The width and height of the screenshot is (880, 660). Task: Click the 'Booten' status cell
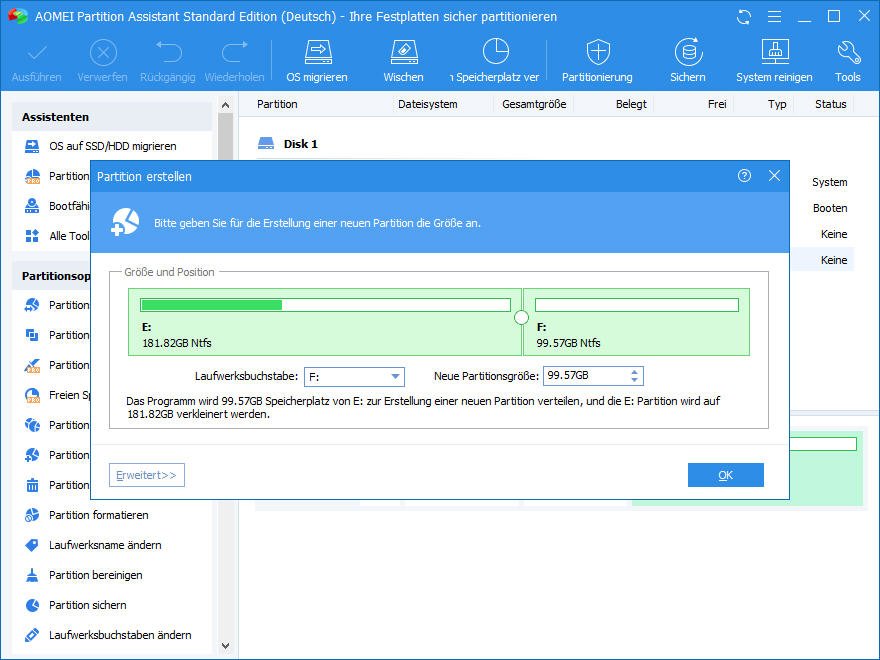[x=830, y=208]
